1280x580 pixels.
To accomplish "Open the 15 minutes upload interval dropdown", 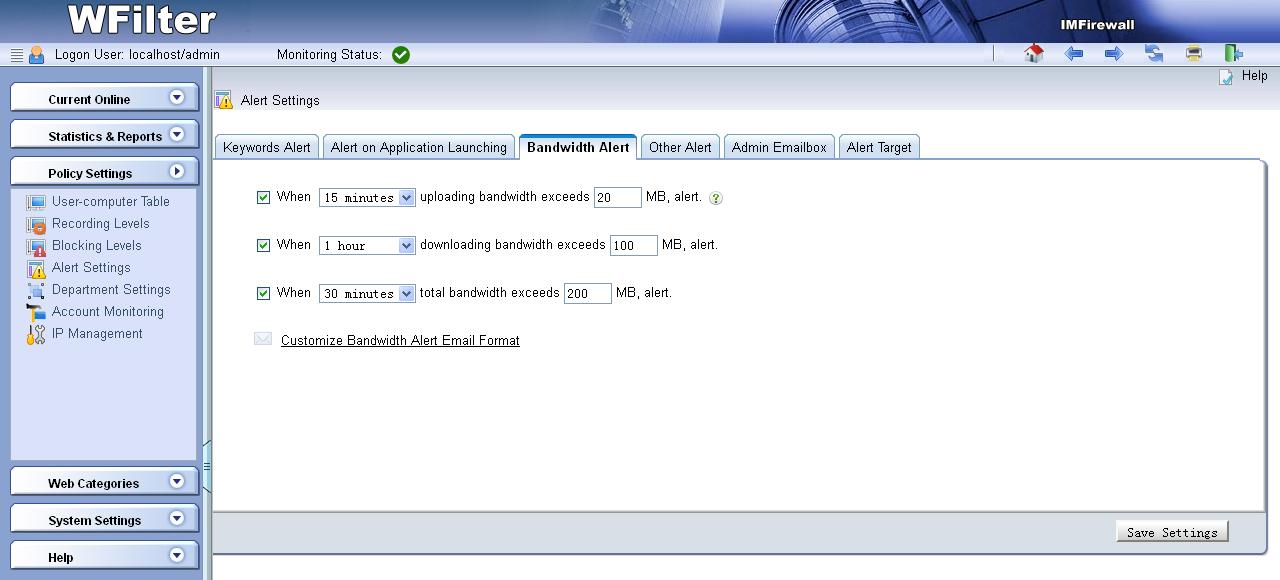I will tap(367, 198).
